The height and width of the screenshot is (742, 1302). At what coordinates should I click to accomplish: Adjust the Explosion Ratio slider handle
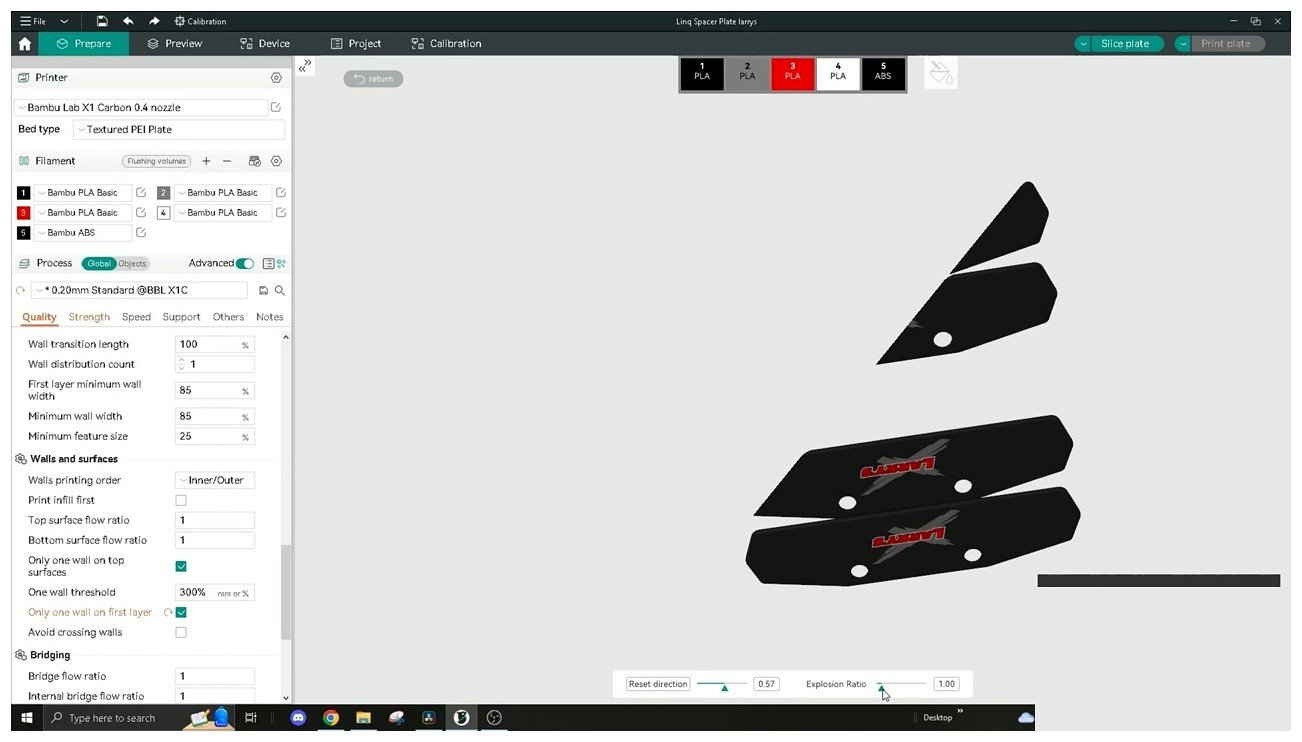click(881, 687)
